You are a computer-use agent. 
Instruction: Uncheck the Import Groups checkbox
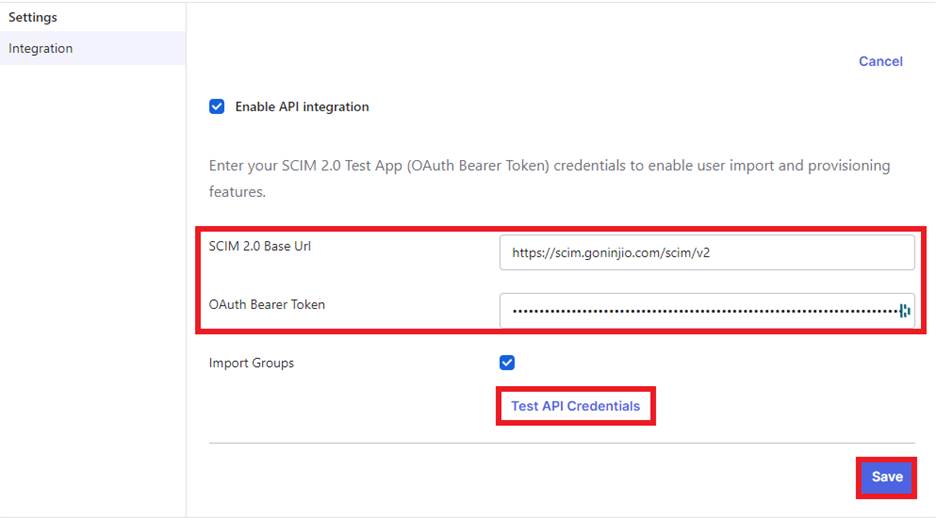[x=507, y=363]
